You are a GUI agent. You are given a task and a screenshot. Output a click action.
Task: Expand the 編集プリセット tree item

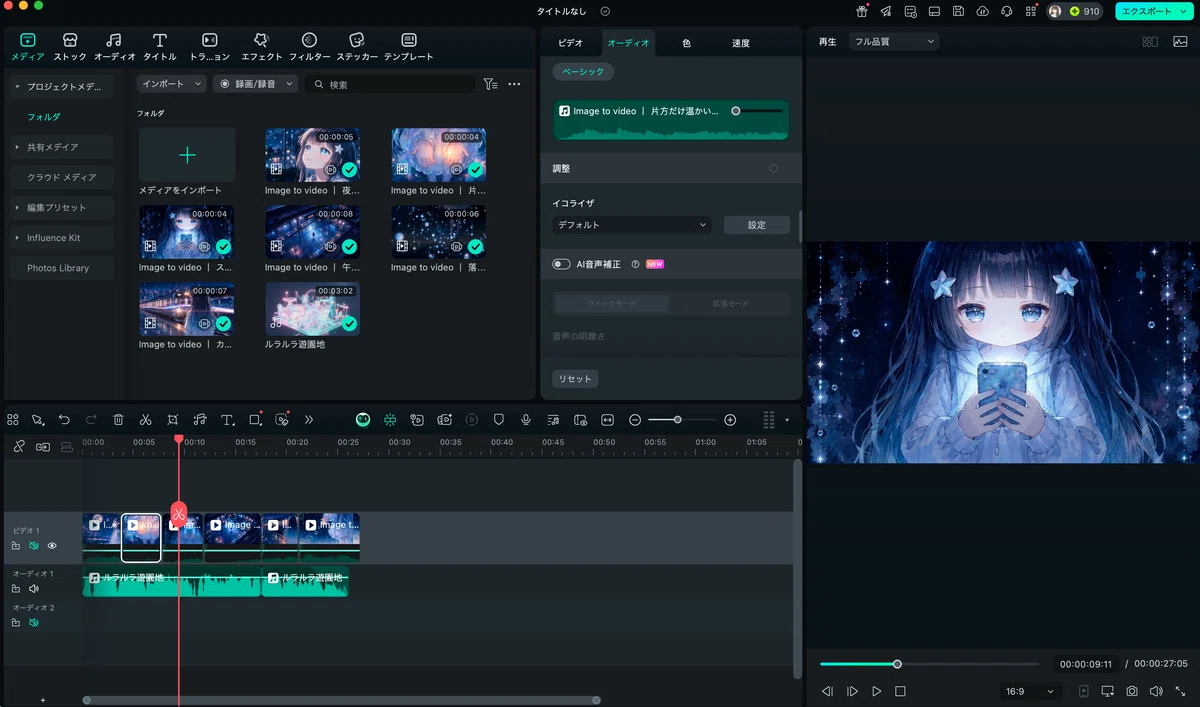17,208
